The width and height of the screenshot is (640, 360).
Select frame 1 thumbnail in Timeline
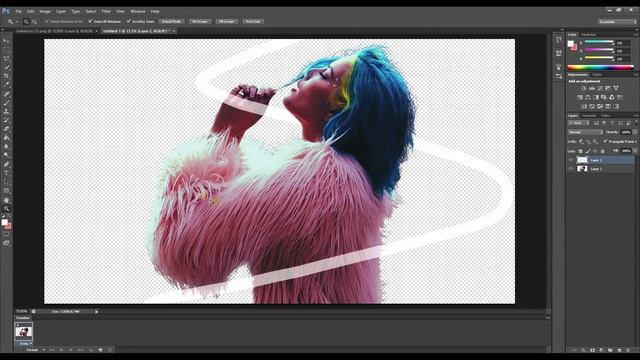[23, 331]
